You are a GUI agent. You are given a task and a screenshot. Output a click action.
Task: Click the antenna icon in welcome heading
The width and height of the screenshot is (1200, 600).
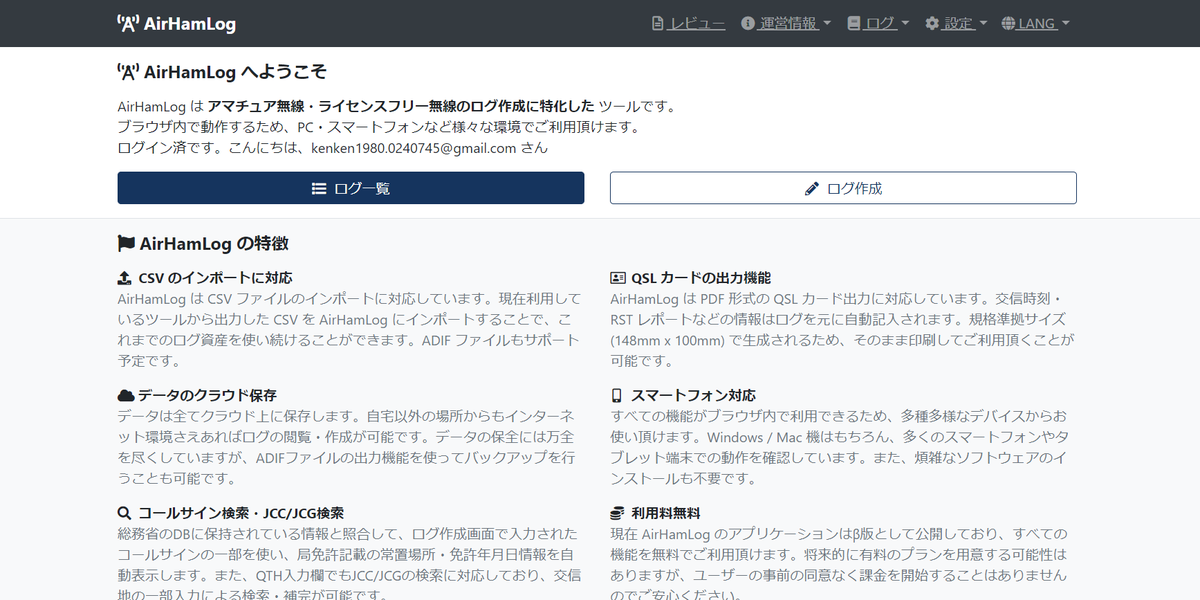pos(128,72)
